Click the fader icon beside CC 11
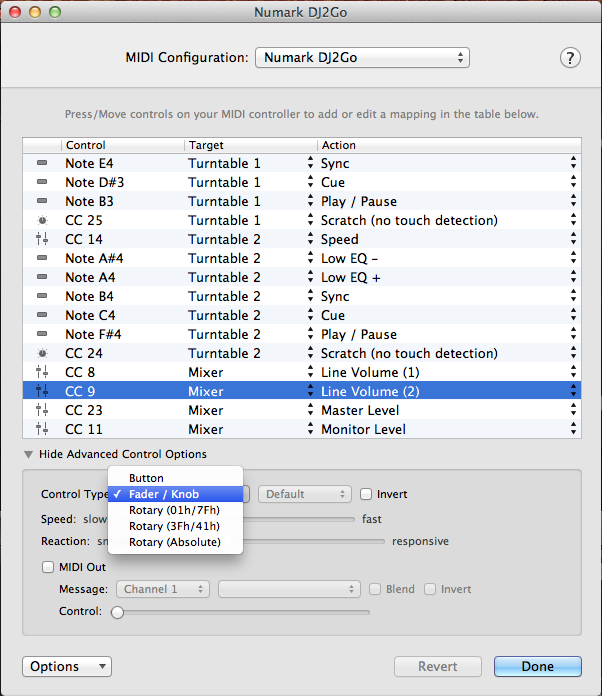The width and height of the screenshot is (602, 696). tap(42, 429)
